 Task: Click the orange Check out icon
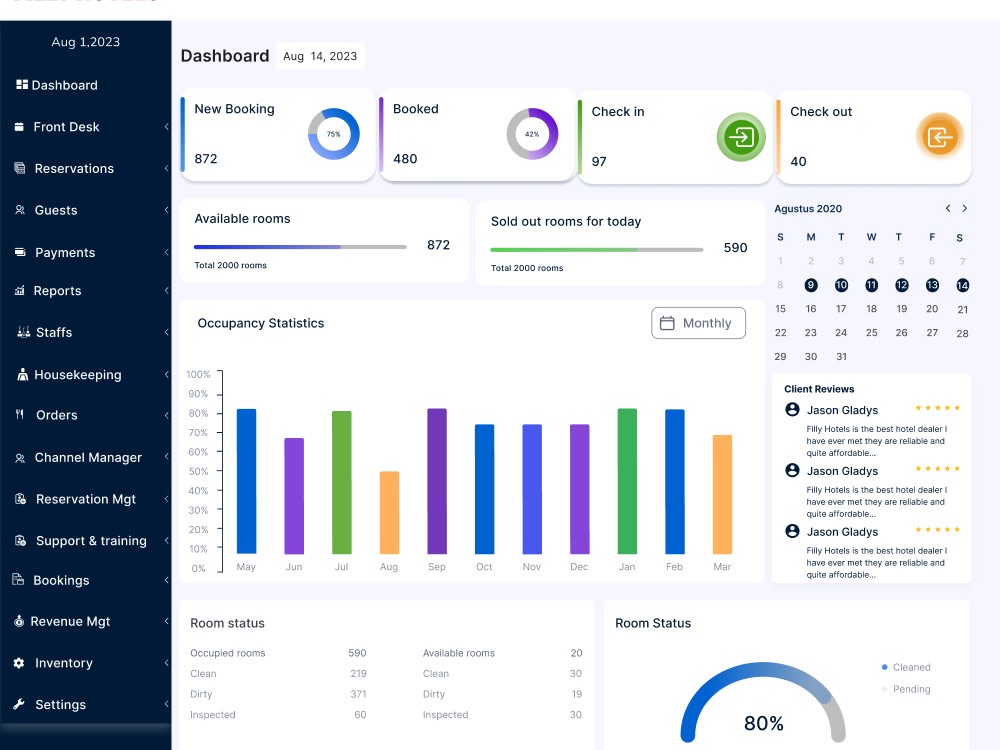point(940,136)
